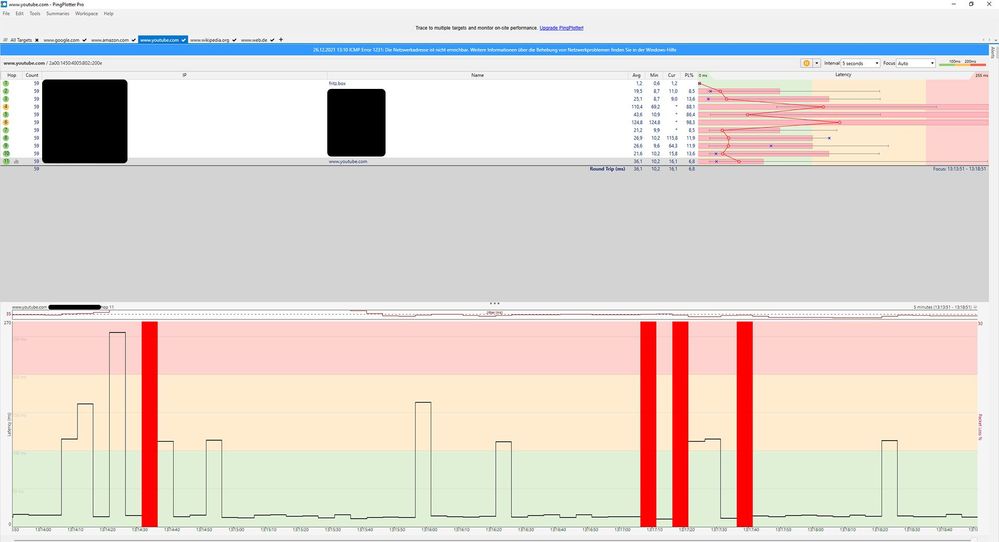Click the 5 minutes time range label on timeline

[x=942, y=307]
